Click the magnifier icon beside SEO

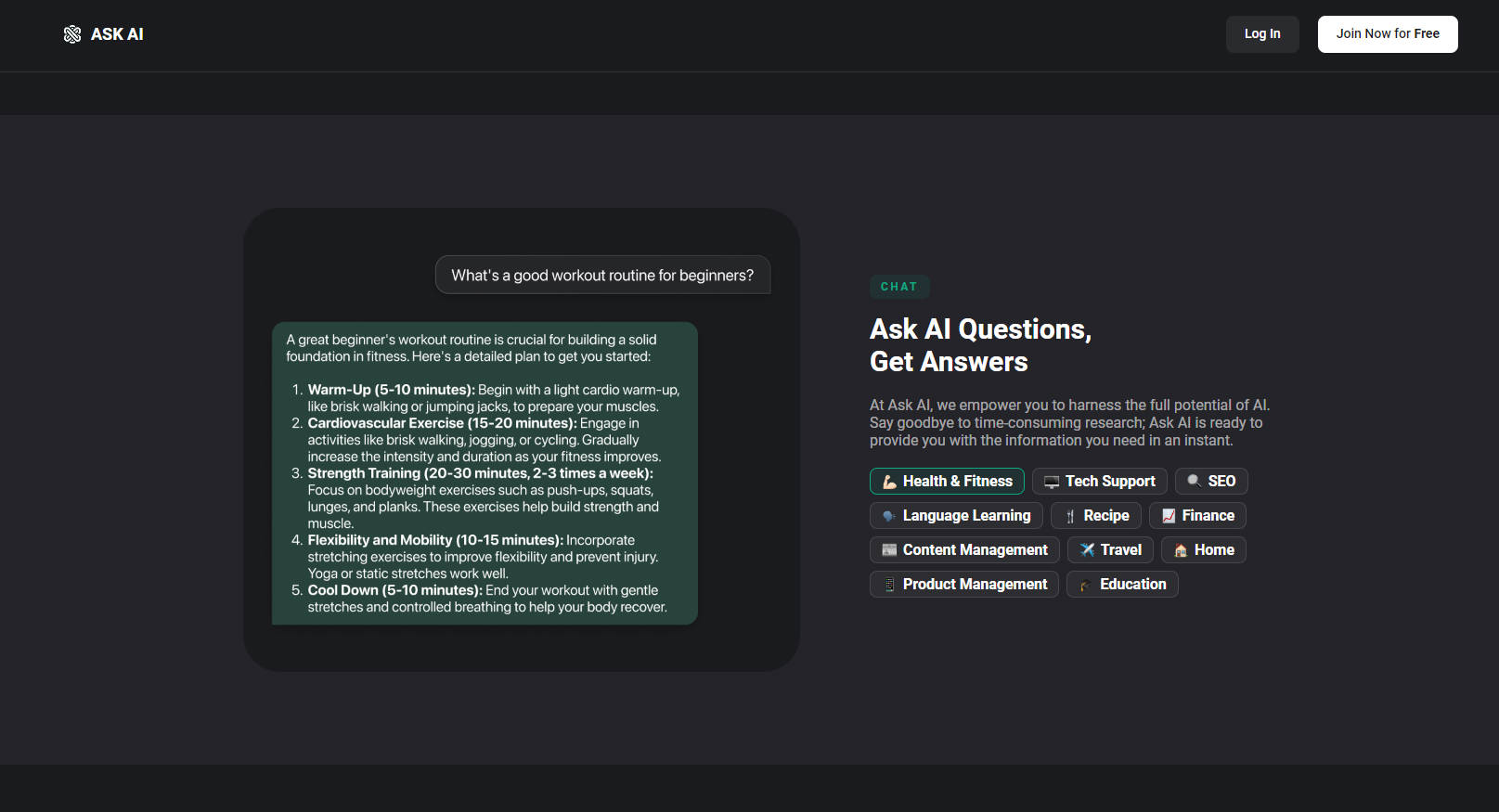pos(1195,482)
